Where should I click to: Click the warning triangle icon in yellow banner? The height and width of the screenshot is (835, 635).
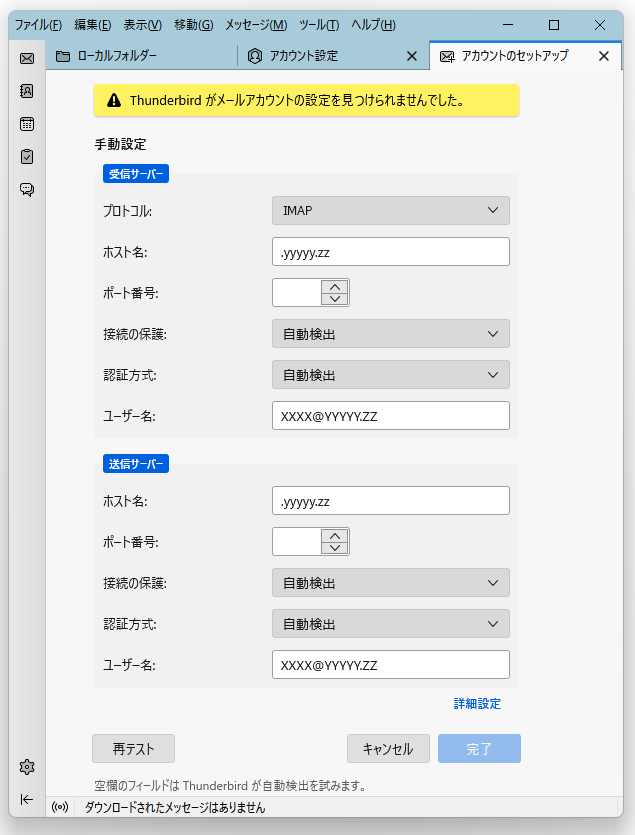[114, 100]
